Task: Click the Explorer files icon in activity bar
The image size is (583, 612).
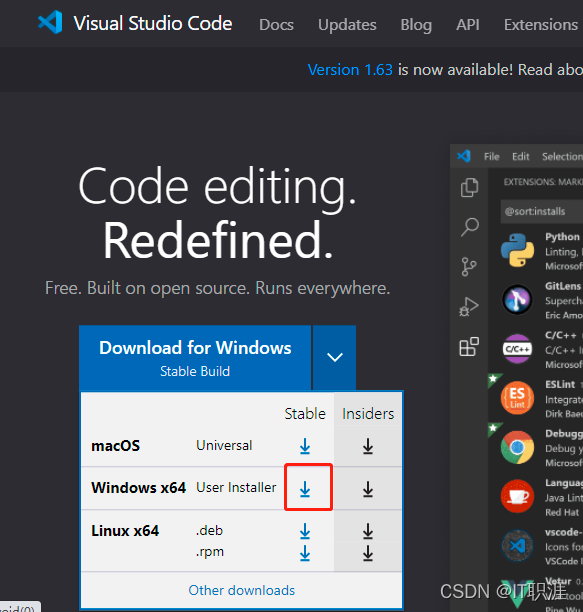Action: point(469,188)
